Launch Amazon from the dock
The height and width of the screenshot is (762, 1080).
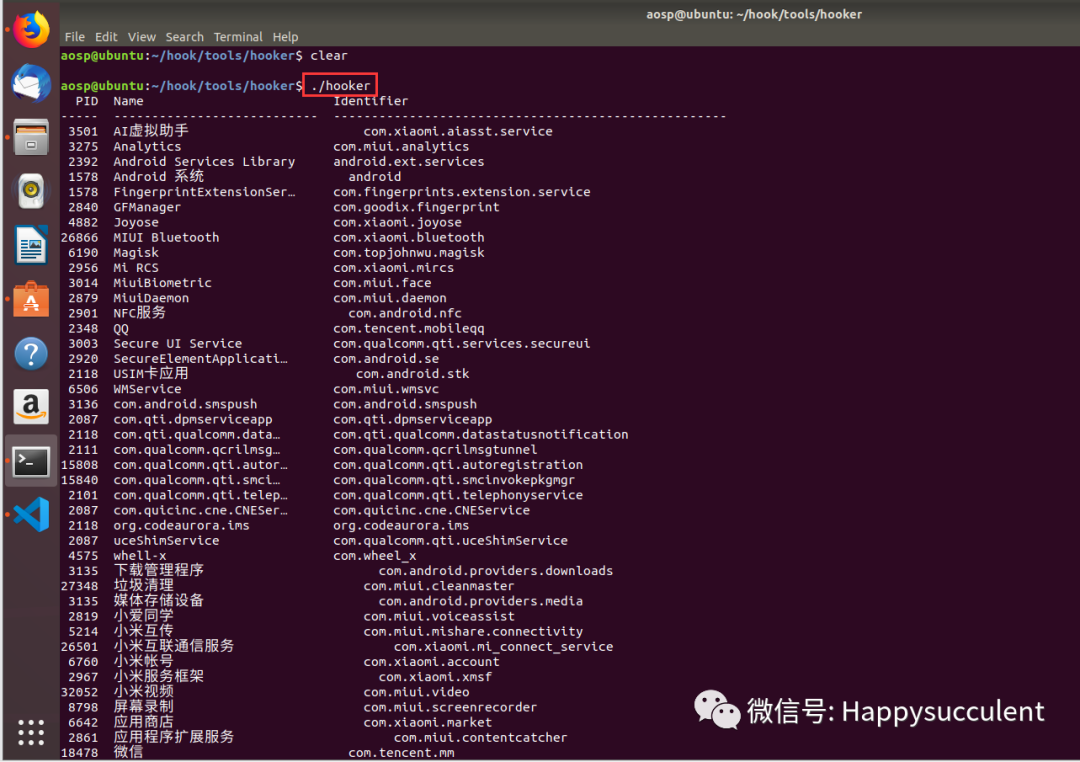(31, 407)
